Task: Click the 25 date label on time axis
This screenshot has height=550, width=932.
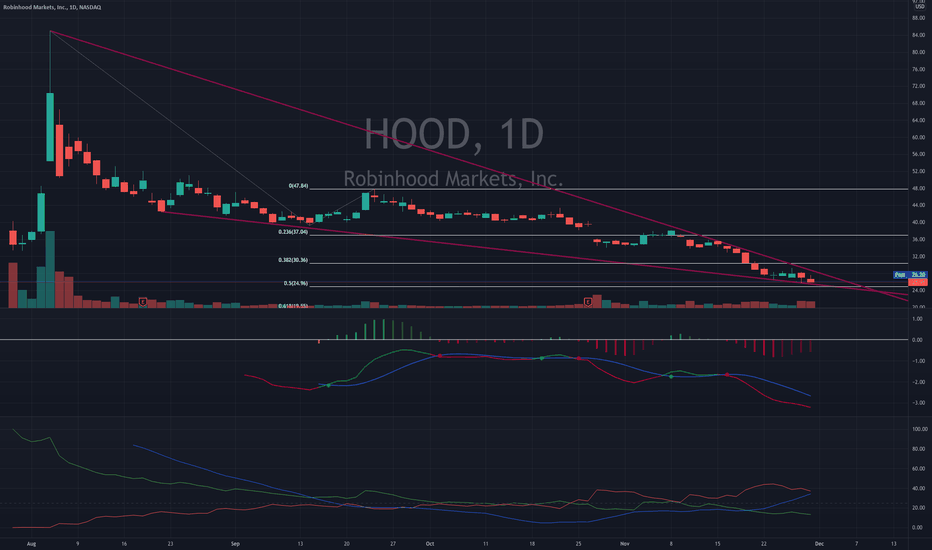Action: pos(578,543)
